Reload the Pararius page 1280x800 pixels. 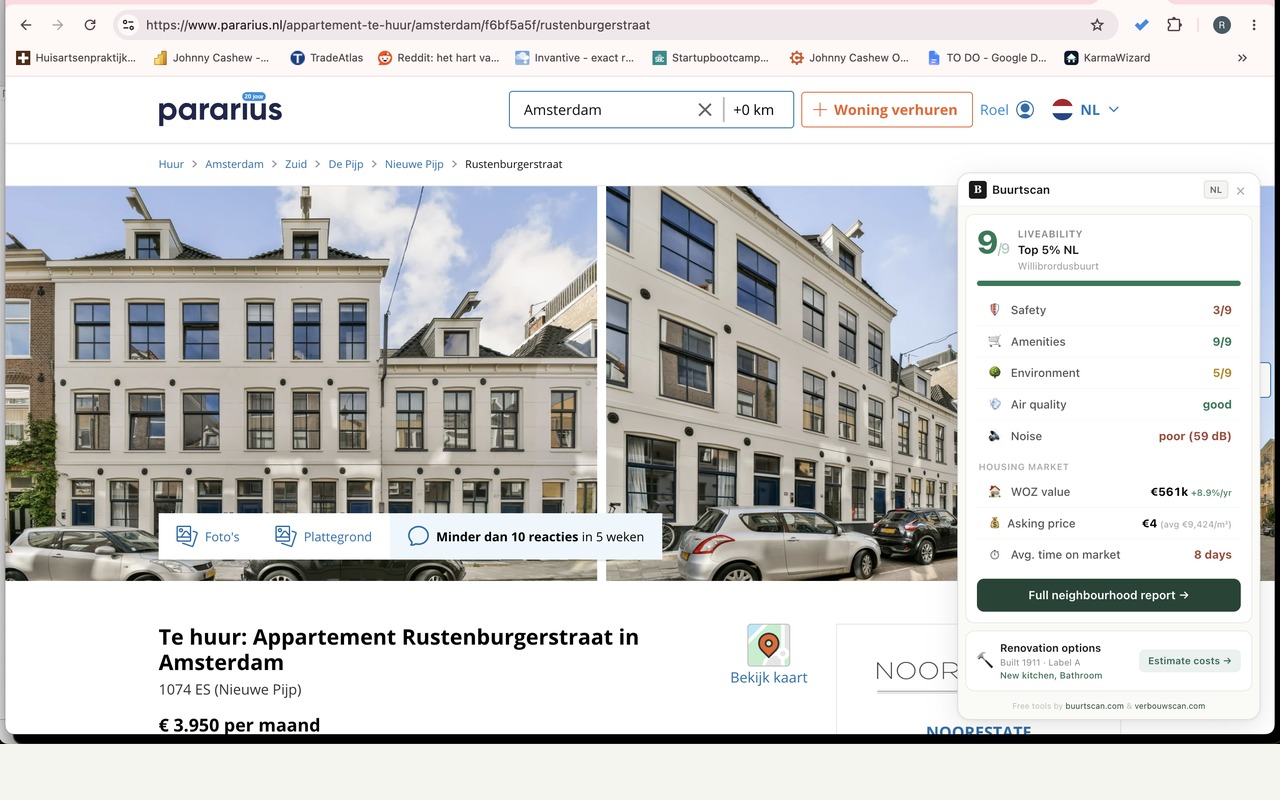90,25
